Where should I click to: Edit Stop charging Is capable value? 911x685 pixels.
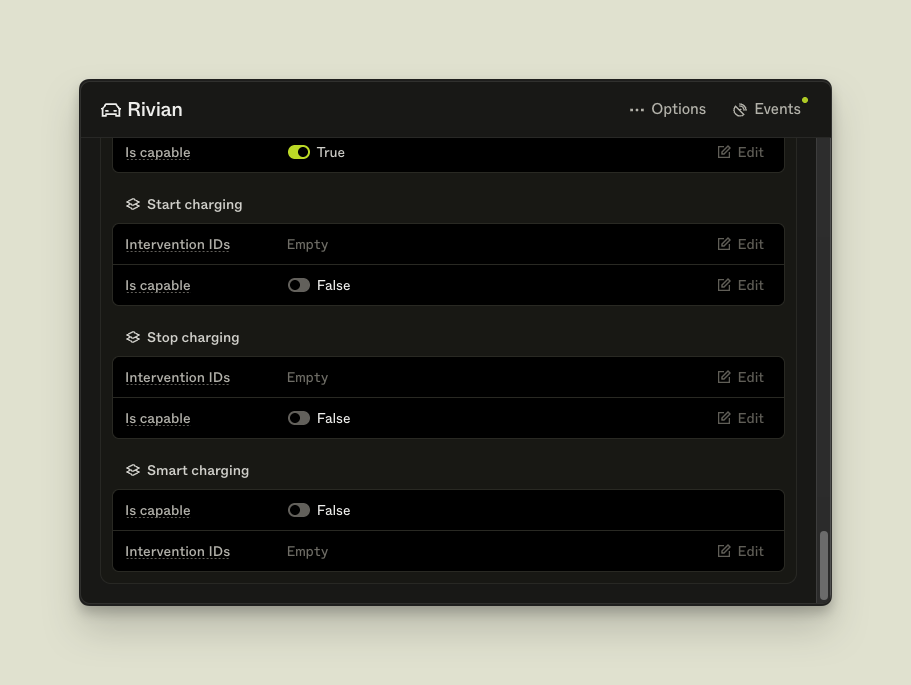[x=740, y=418]
